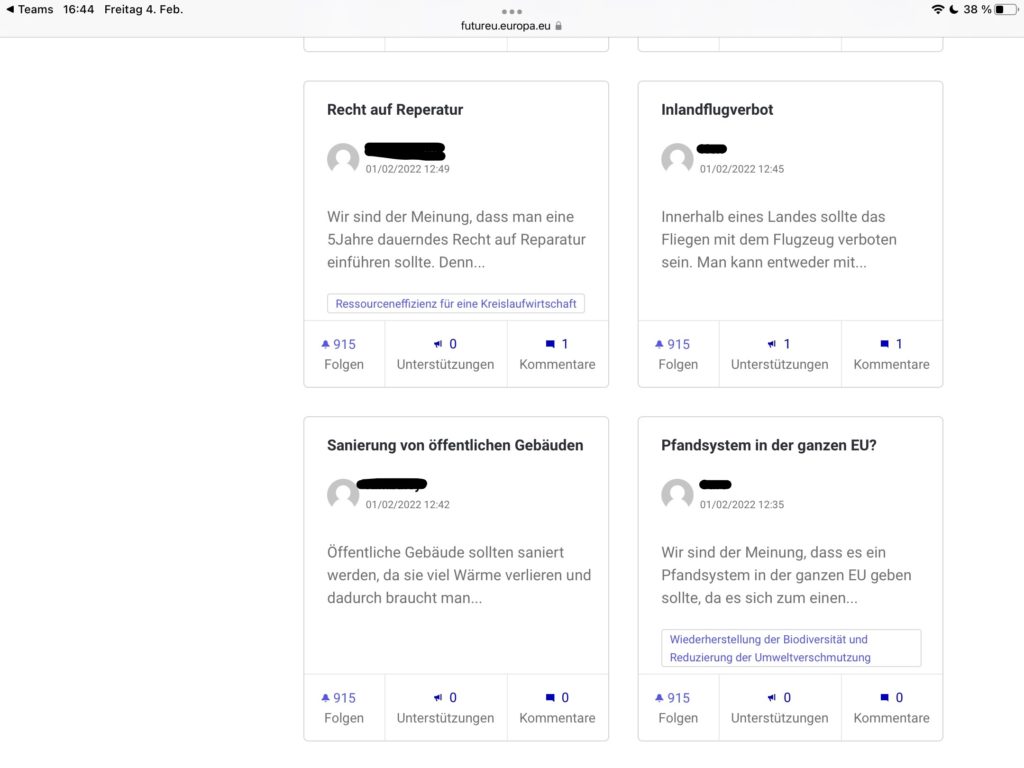Screen dimensions: 1024x768
Task: View Kommentare on Sanierung von öffentlichen Gebäuden
Action: [x=557, y=708]
